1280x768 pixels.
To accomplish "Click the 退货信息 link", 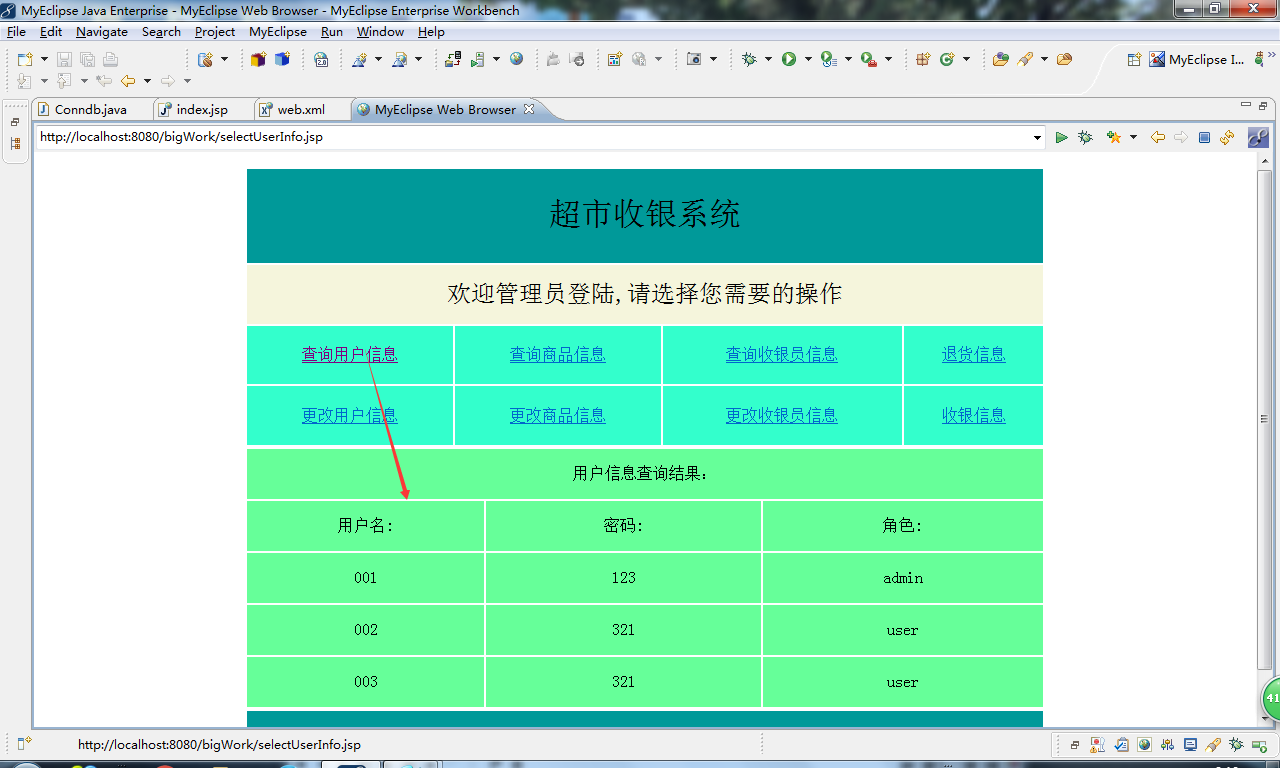I will (974, 354).
